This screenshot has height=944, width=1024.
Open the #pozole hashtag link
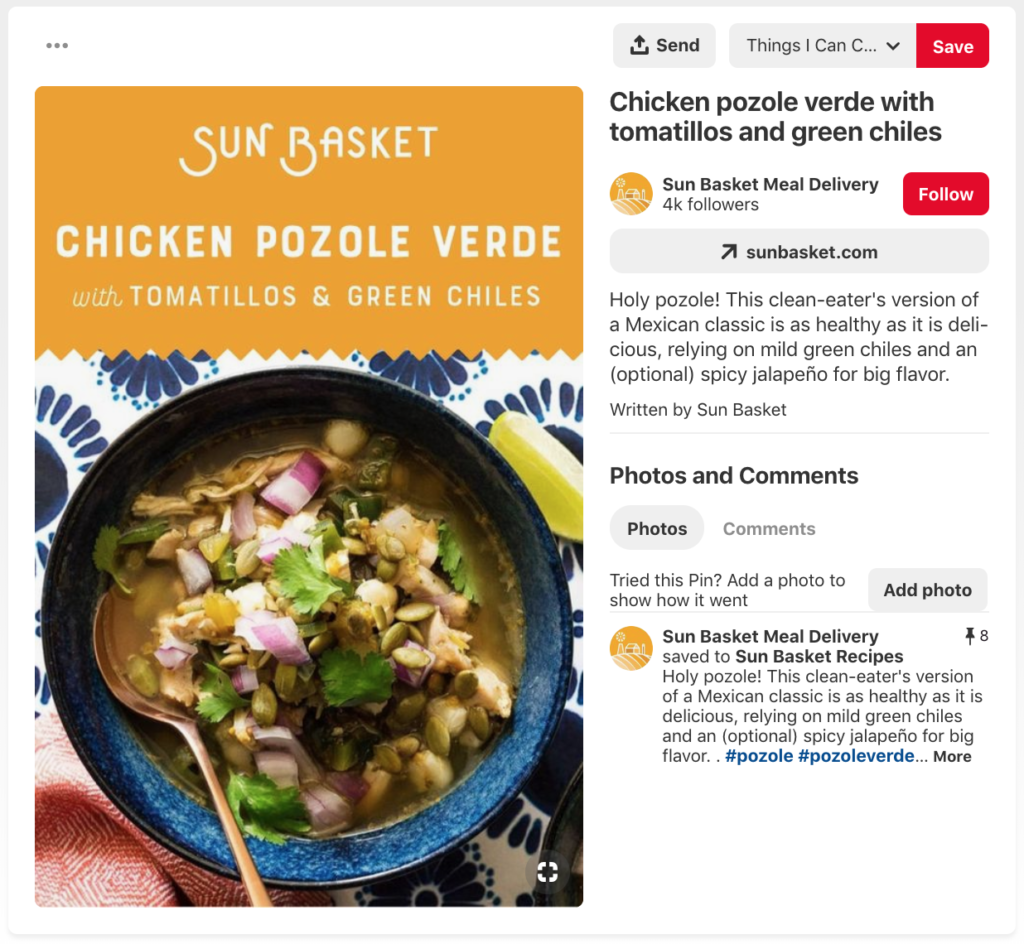click(x=758, y=756)
